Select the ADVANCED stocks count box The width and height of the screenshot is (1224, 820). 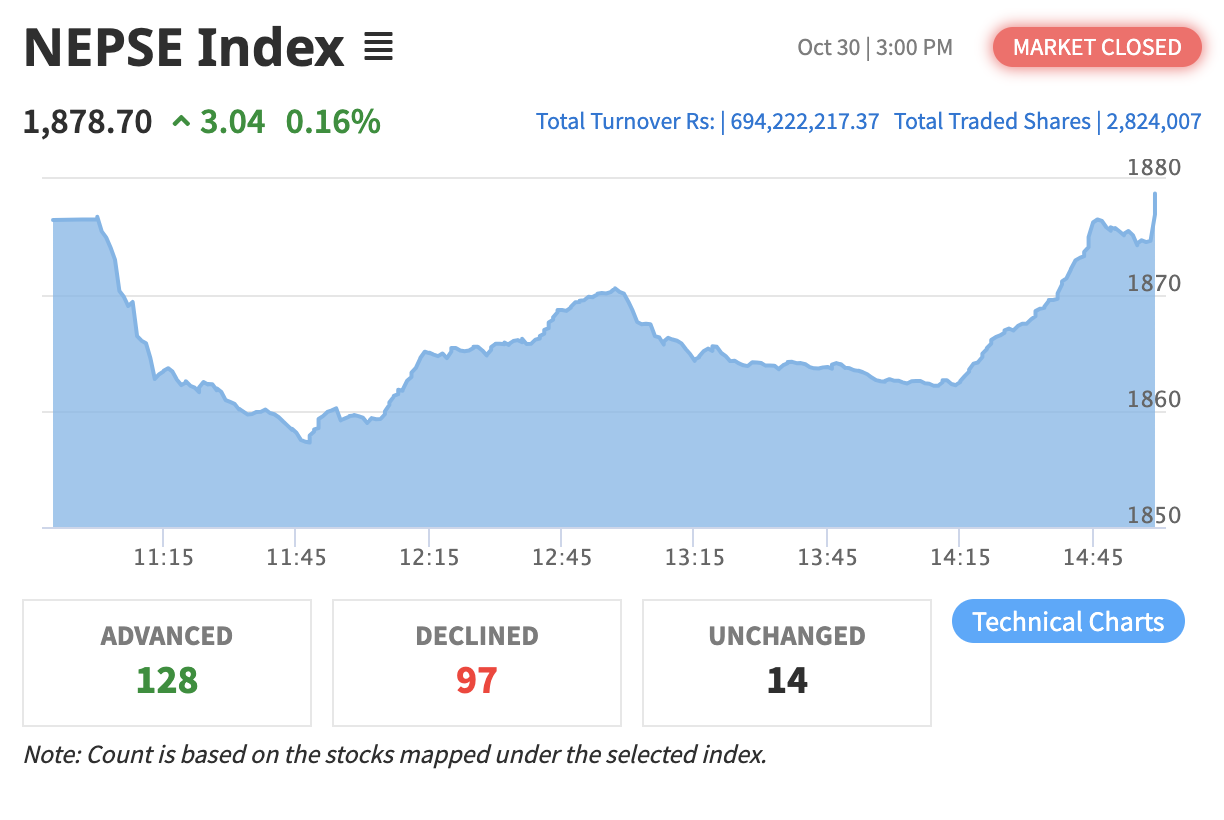point(167,662)
